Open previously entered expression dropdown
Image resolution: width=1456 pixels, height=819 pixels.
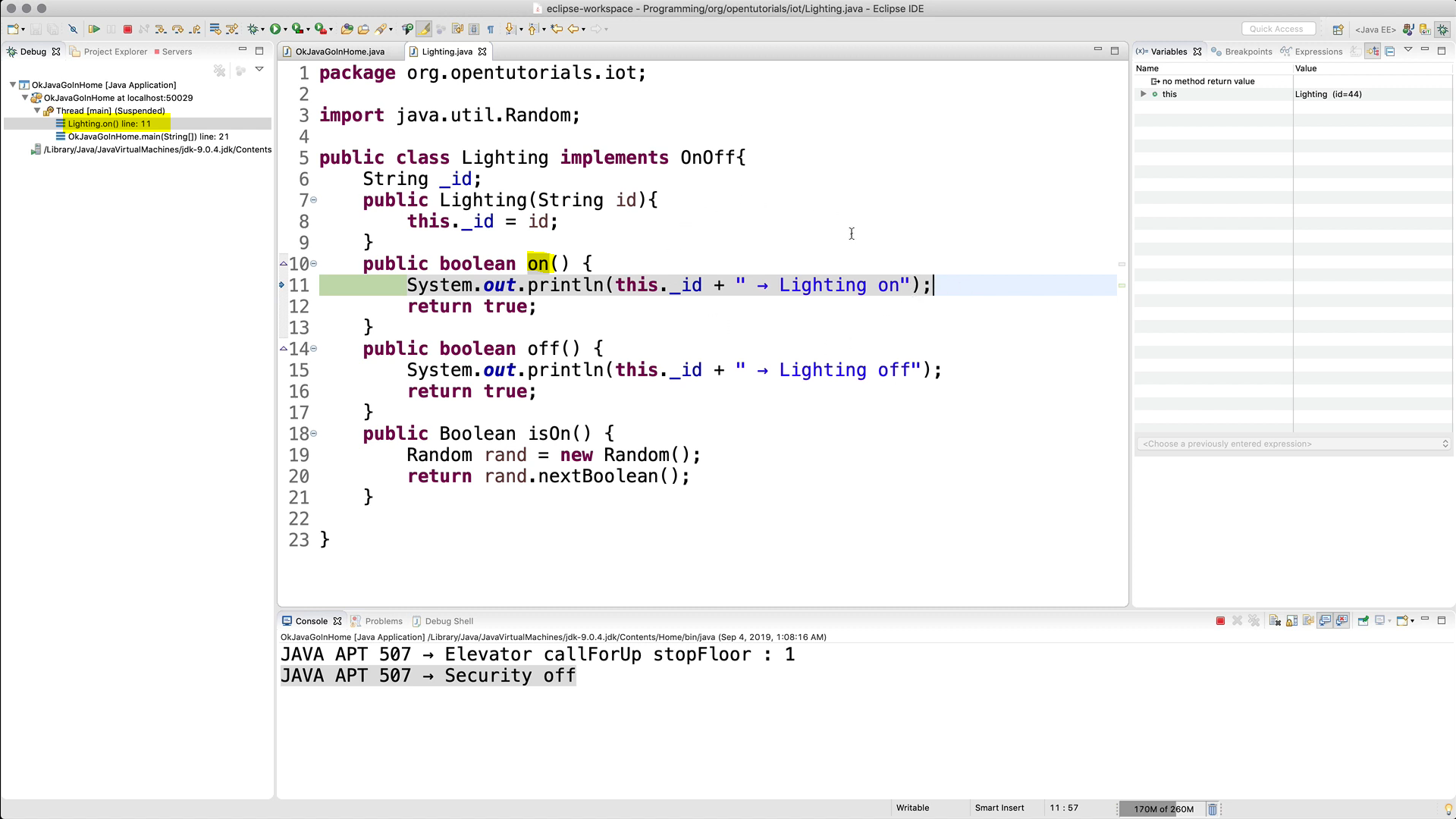click(1445, 444)
